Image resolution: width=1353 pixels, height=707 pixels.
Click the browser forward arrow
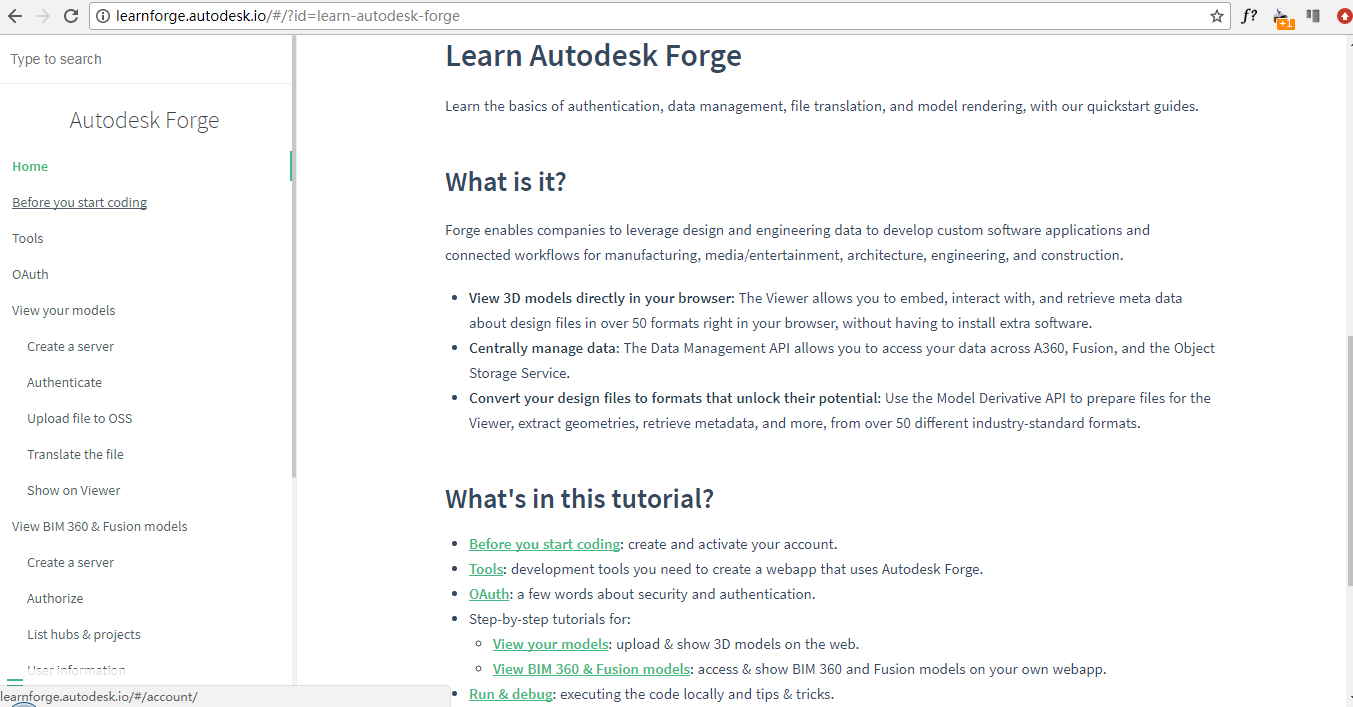coord(42,16)
